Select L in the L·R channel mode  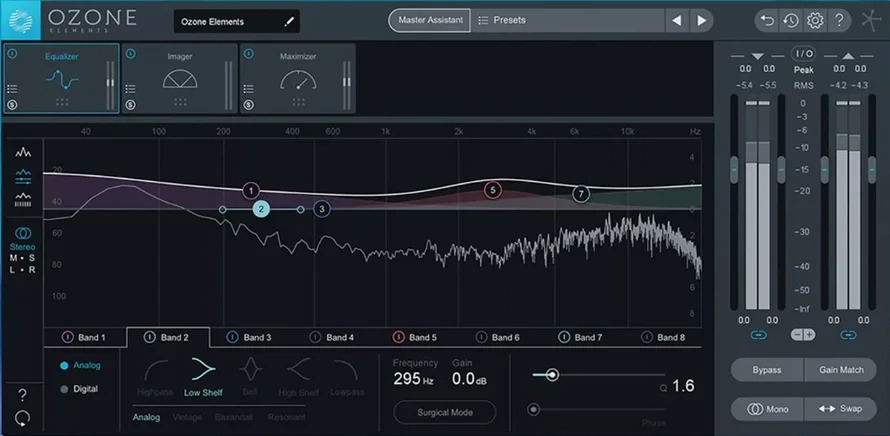pyautogui.click(x=12, y=270)
